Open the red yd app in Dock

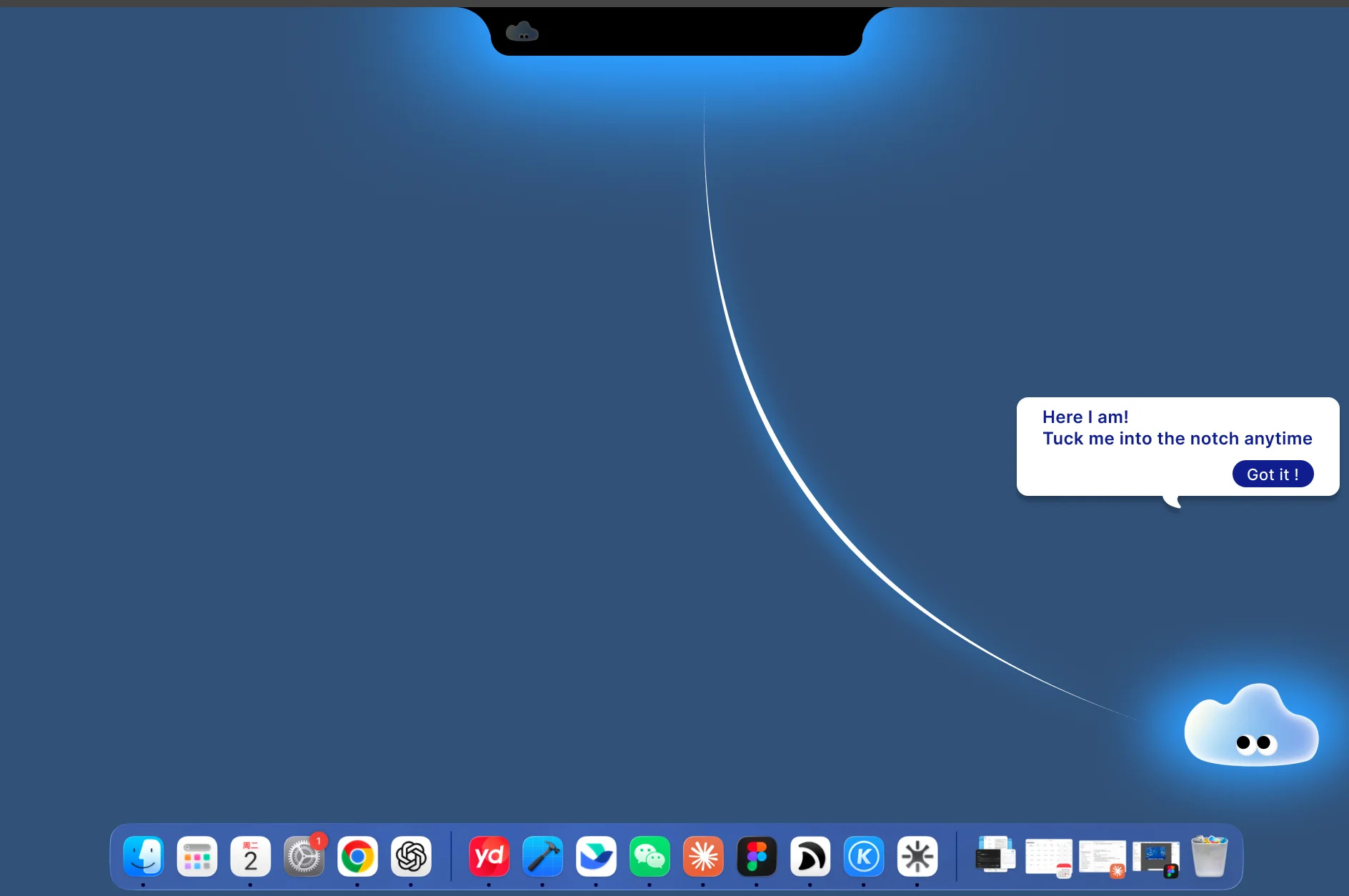489,856
